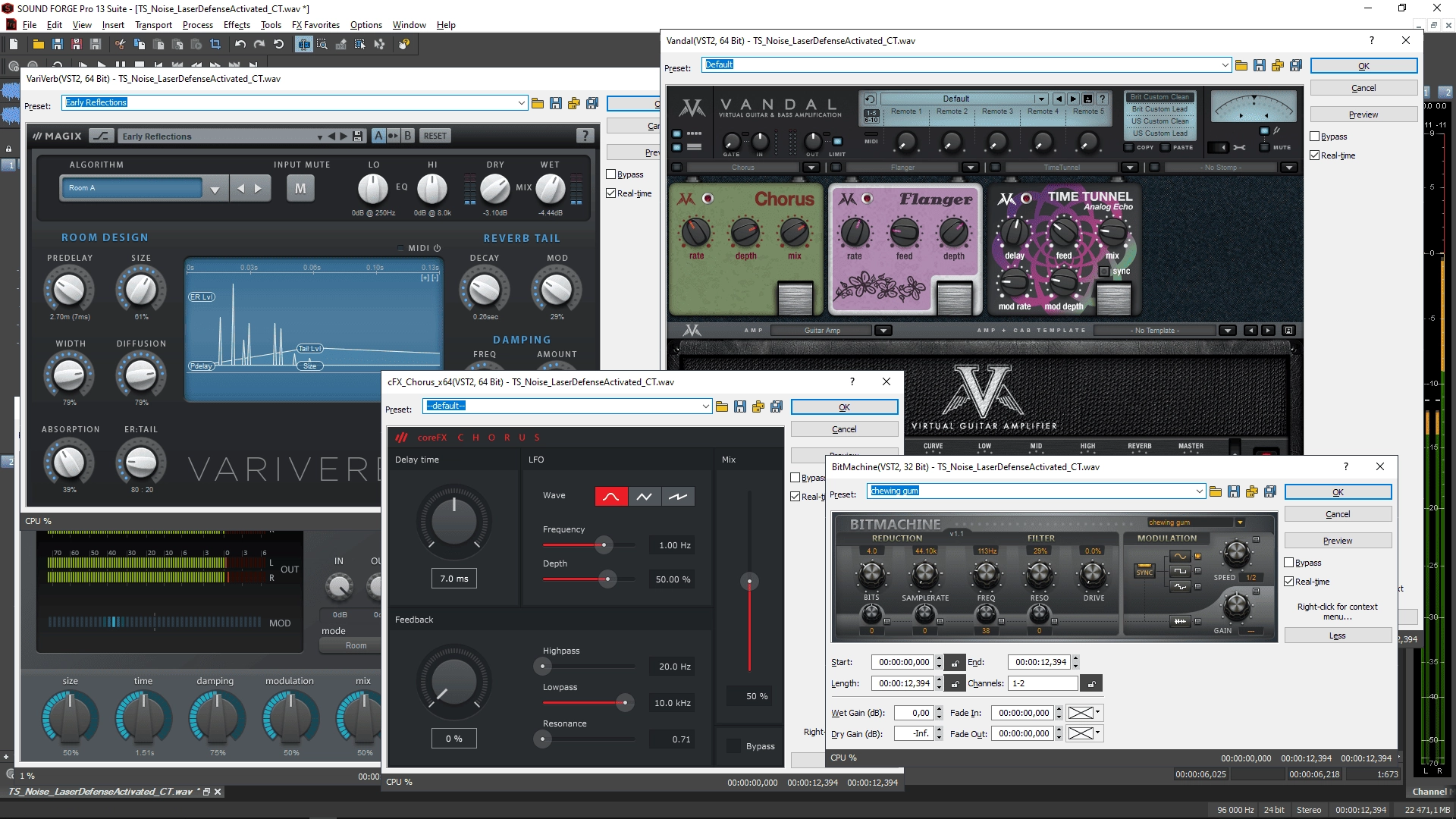
Task: Toggle VariVerb input mute M button
Action: pyautogui.click(x=300, y=188)
